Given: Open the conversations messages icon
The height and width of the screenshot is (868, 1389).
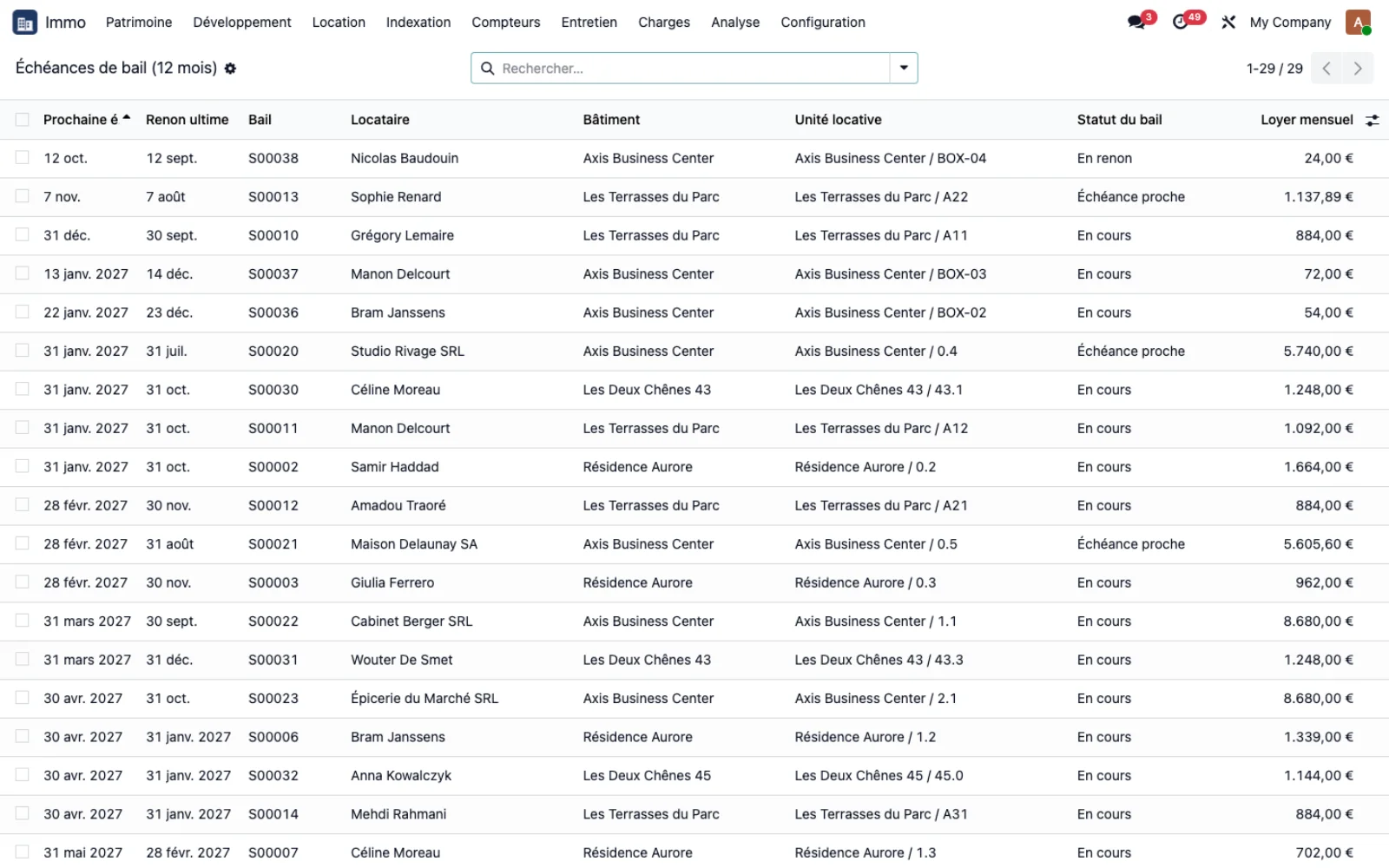Looking at the screenshot, I should point(1136,23).
